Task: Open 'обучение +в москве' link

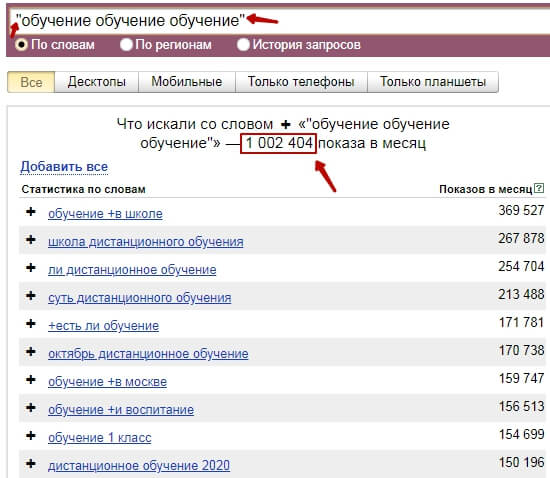Action: (107, 382)
